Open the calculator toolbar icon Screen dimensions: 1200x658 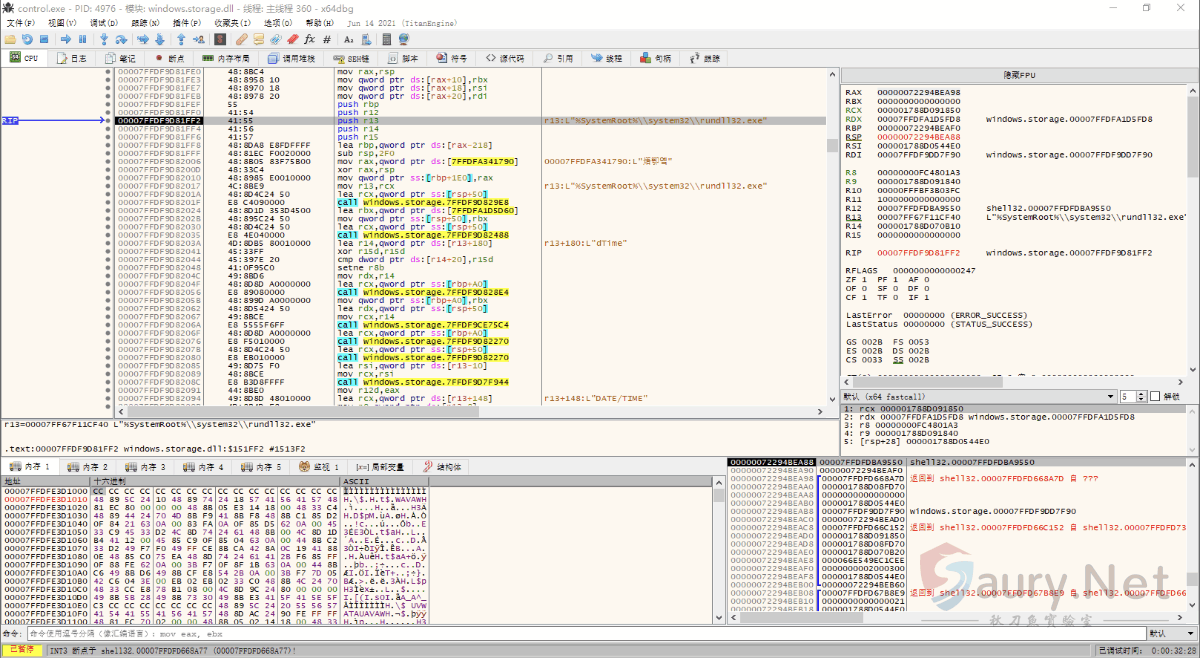tap(386, 39)
